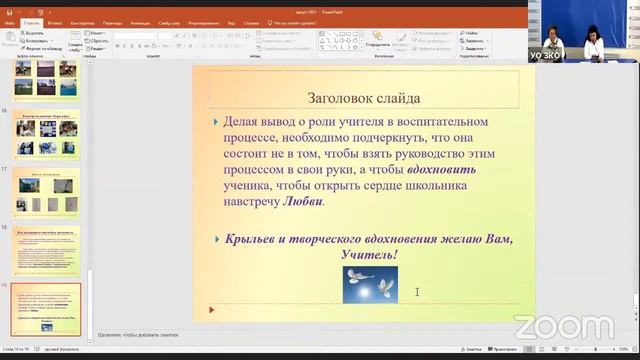
Task: Open the Анимация ribbon tab
Action: pos(140,23)
